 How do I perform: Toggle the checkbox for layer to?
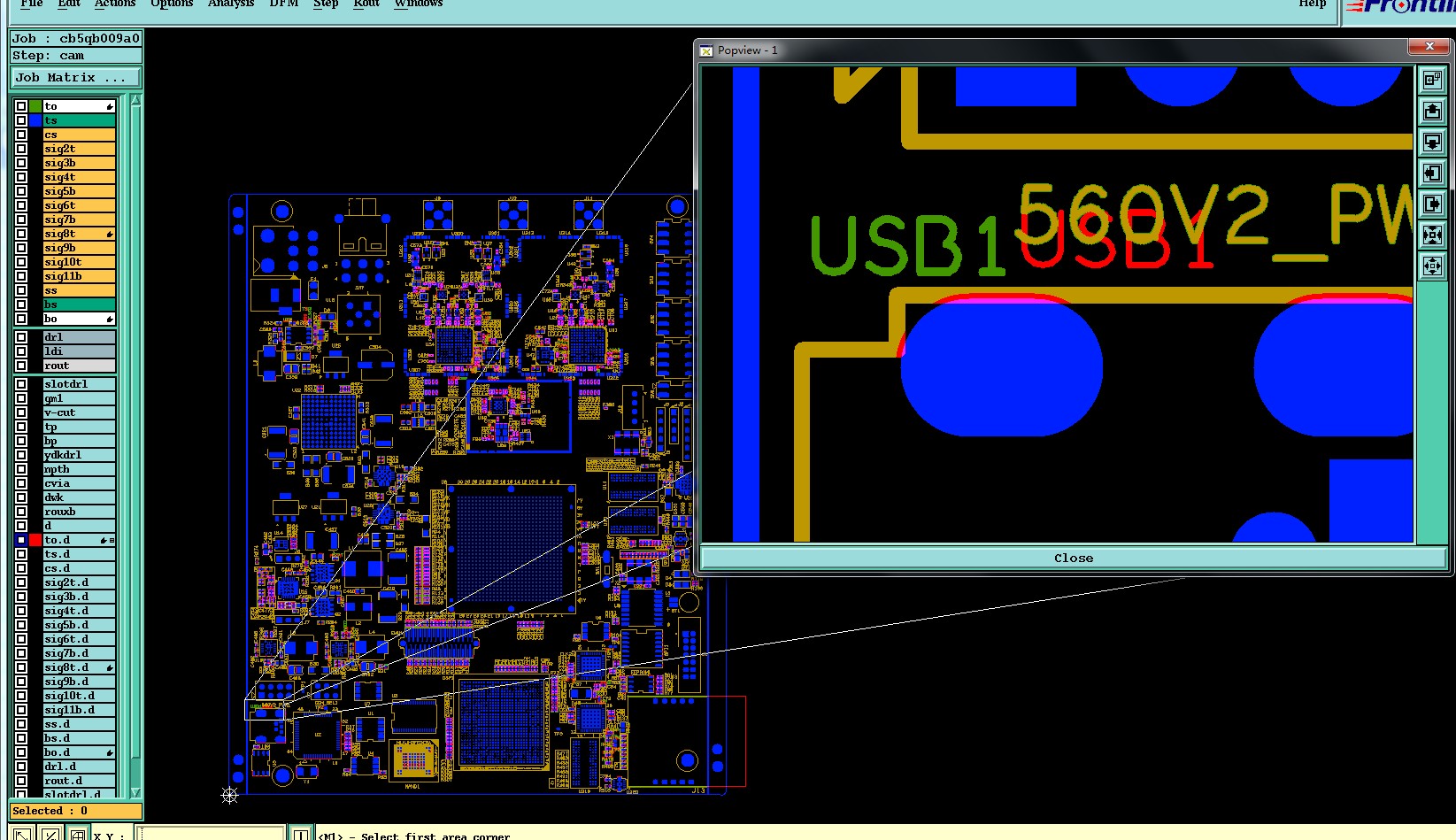21,106
